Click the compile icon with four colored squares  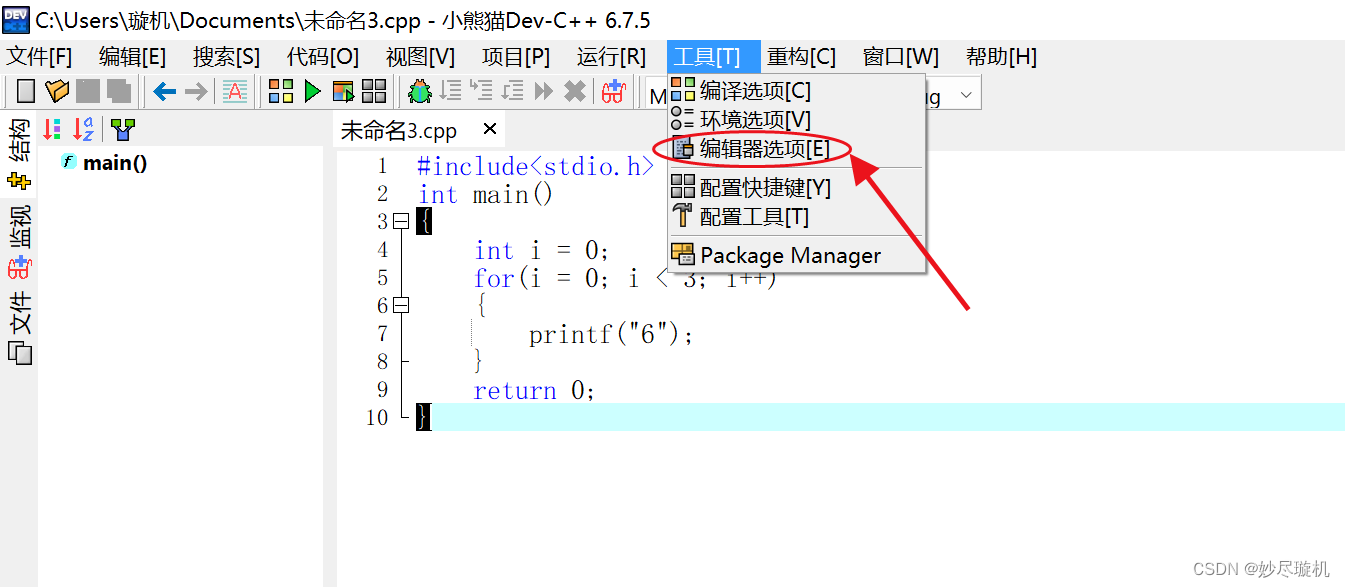tap(281, 91)
